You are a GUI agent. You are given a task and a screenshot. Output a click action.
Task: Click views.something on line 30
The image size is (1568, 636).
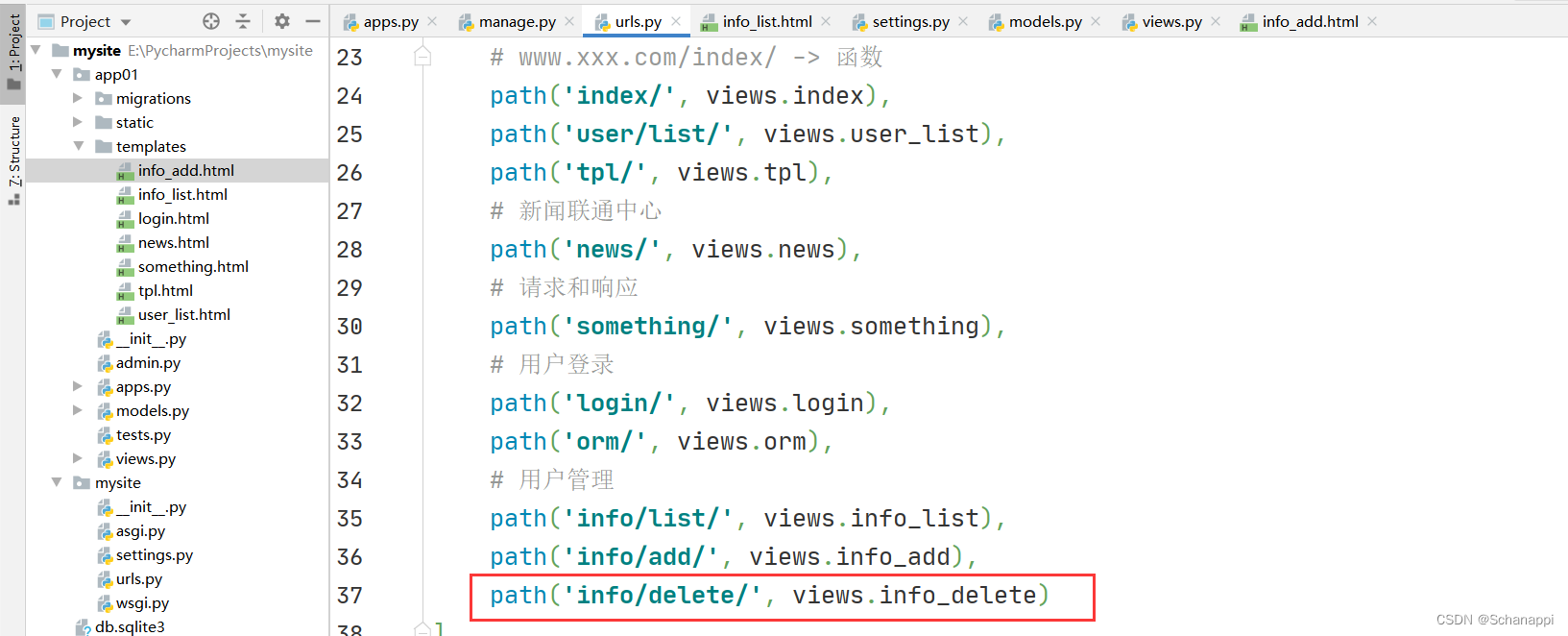coord(871,327)
